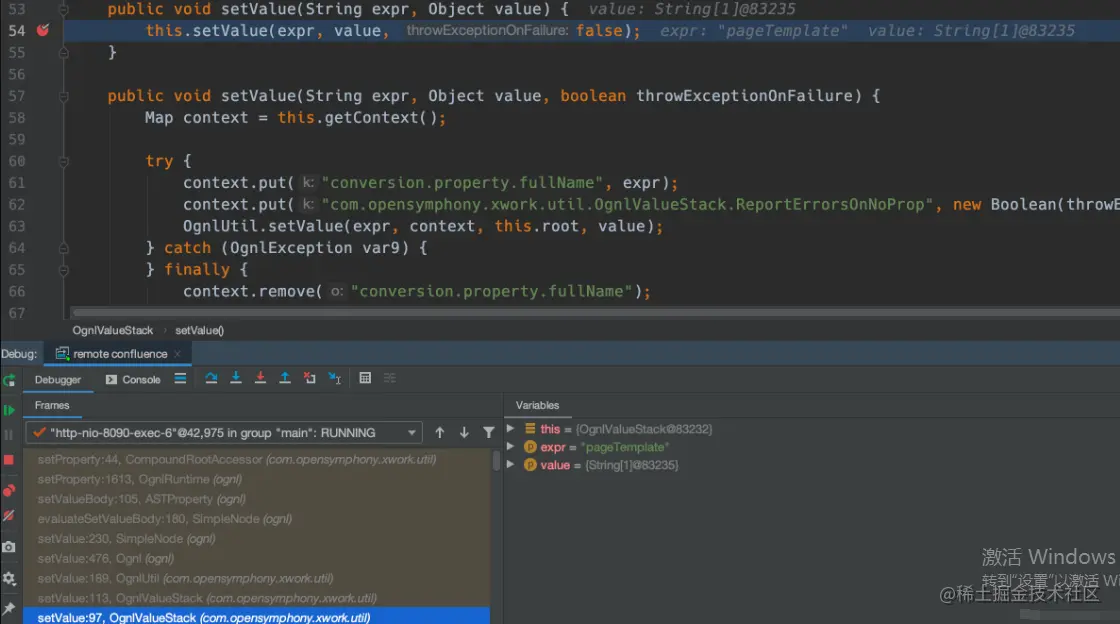
Task: Select frame evaluateSetValueBody:180, SimpleNode
Action: [257, 519]
